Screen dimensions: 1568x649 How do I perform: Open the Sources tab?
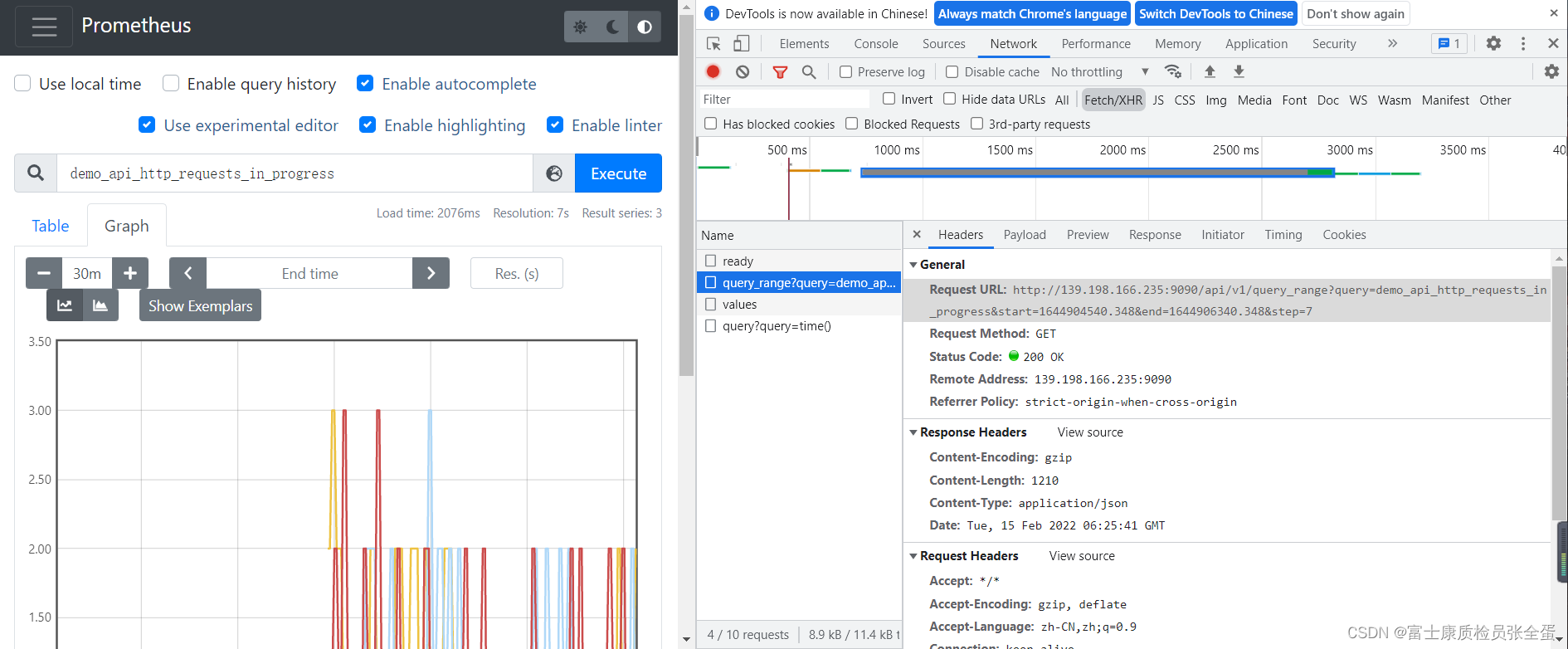(x=944, y=44)
